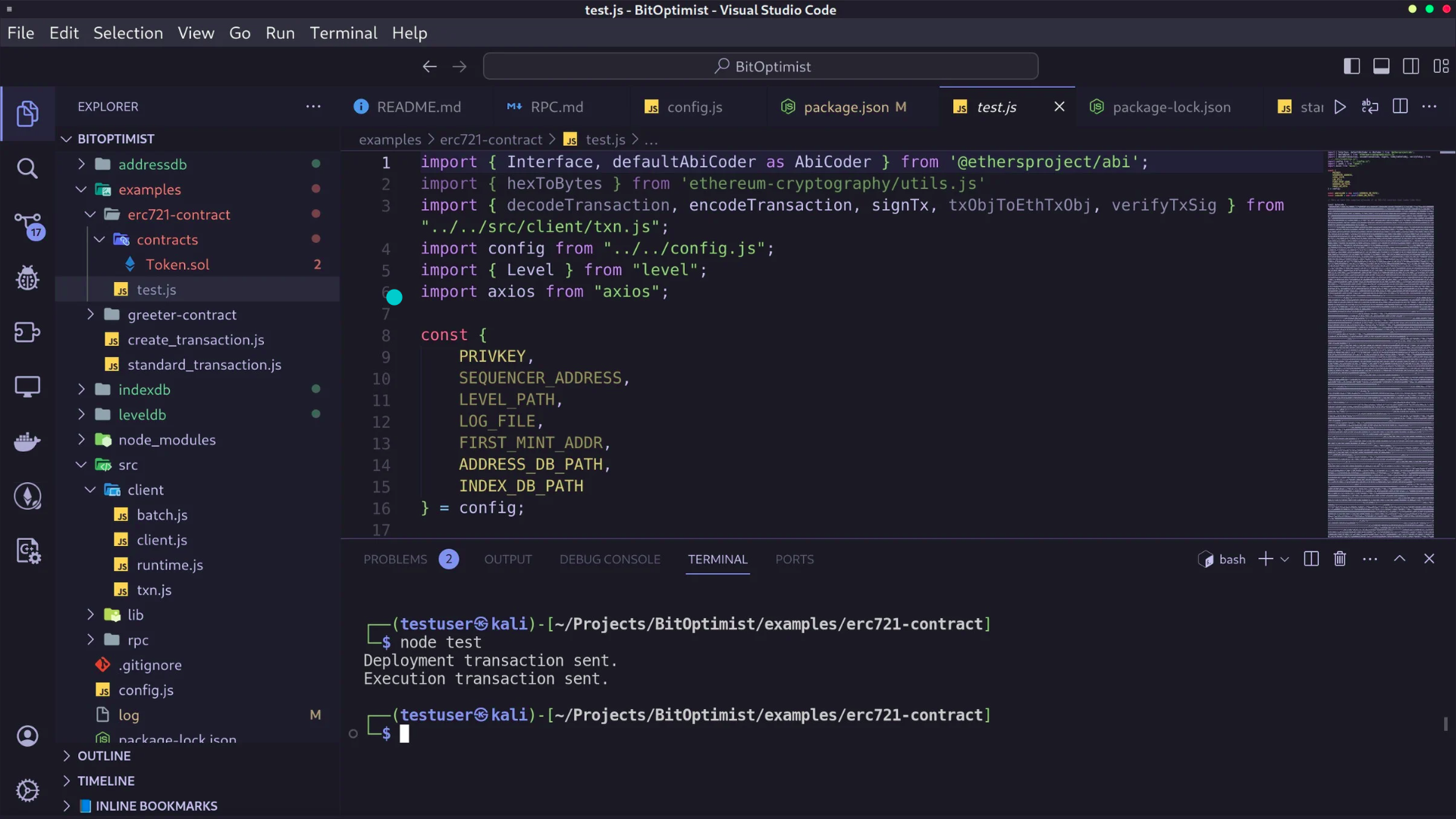Toggle primary side bar visibility

1351,67
